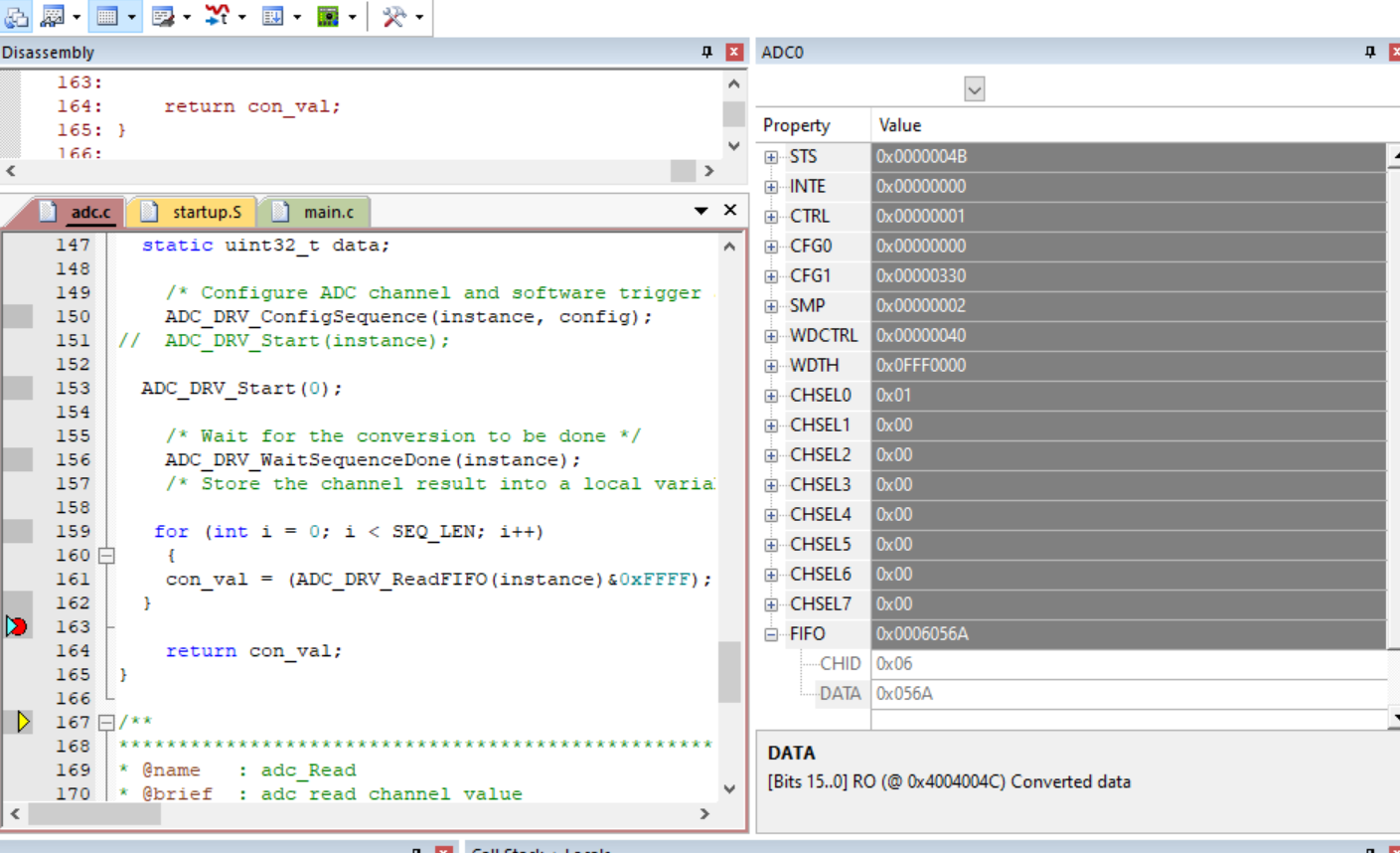This screenshot has width=1400, height=853.
Task: Toggle the Memory Windows toolbar icon
Action: click(x=107, y=16)
